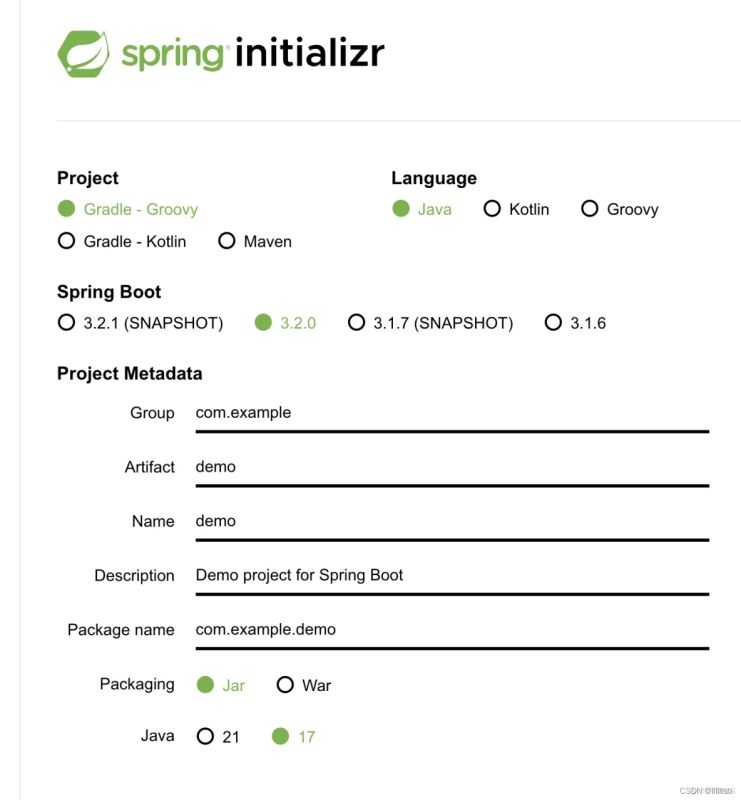The image size is (741, 800).
Task: Select Gradle - Groovy project option
Action: click(x=128, y=209)
